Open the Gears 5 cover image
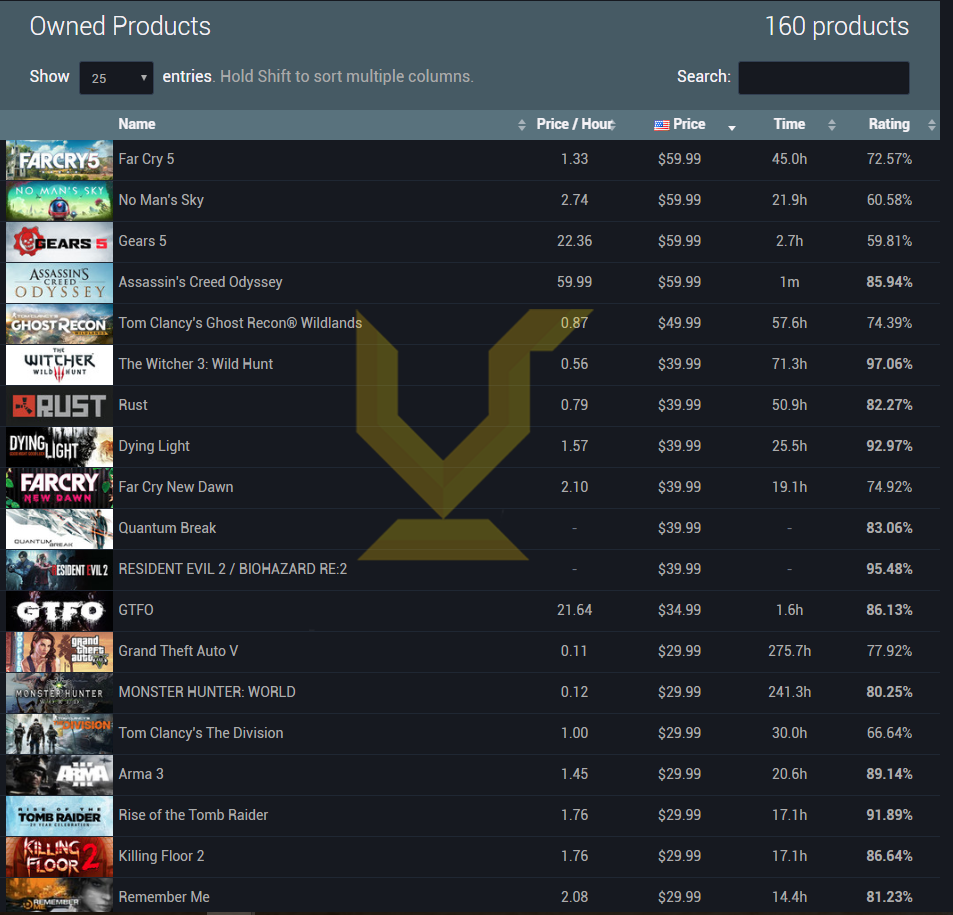 (x=59, y=242)
